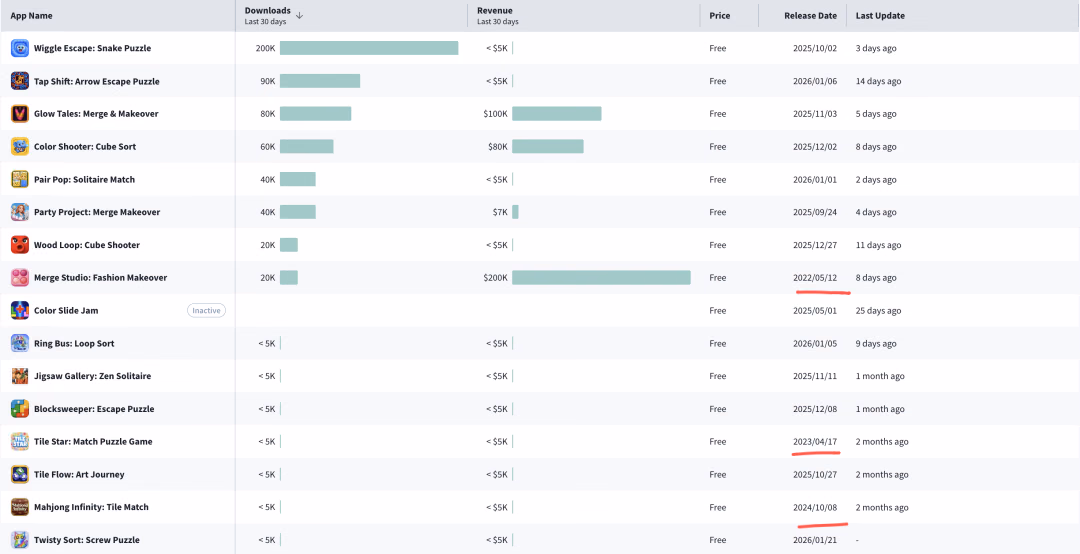The height and width of the screenshot is (554, 1080).
Task: Open the Glow Tales: Merge & Makeover link
Action: [96, 114]
